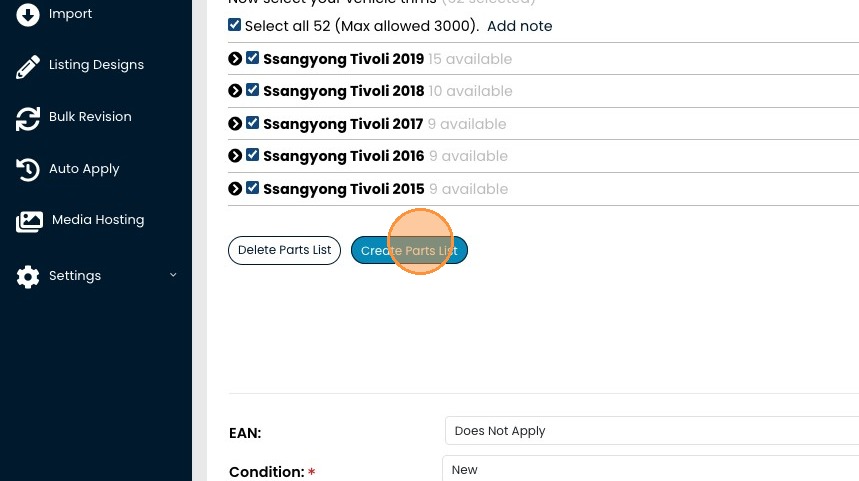Expand the Ssangyong Tivoli 2016 row arrow
This screenshot has width=859, height=481.
coord(235,156)
